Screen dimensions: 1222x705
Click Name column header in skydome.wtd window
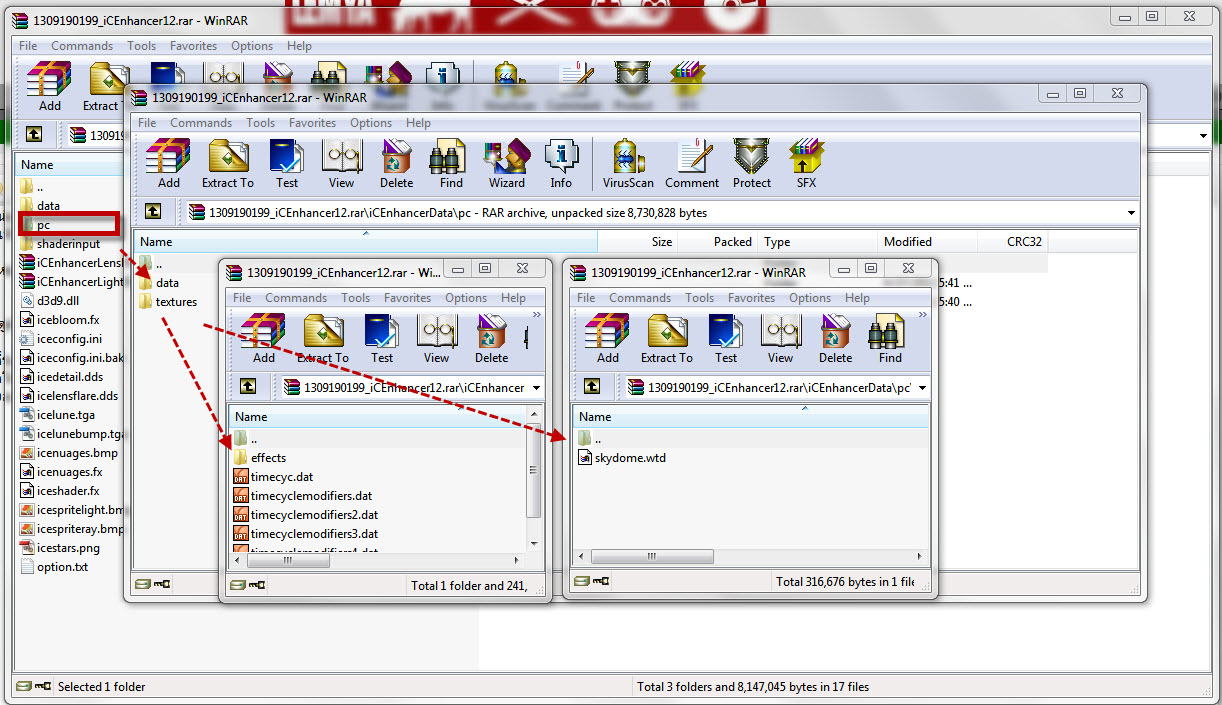[x=751, y=417]
